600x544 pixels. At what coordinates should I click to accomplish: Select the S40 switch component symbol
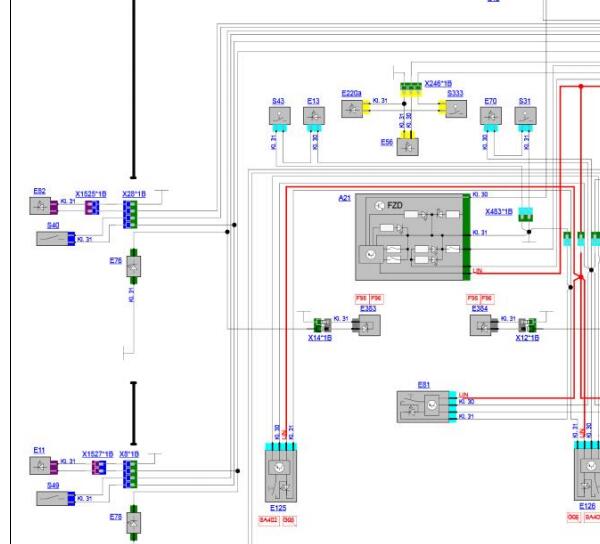pyautogui.click(x=53, y=239)
